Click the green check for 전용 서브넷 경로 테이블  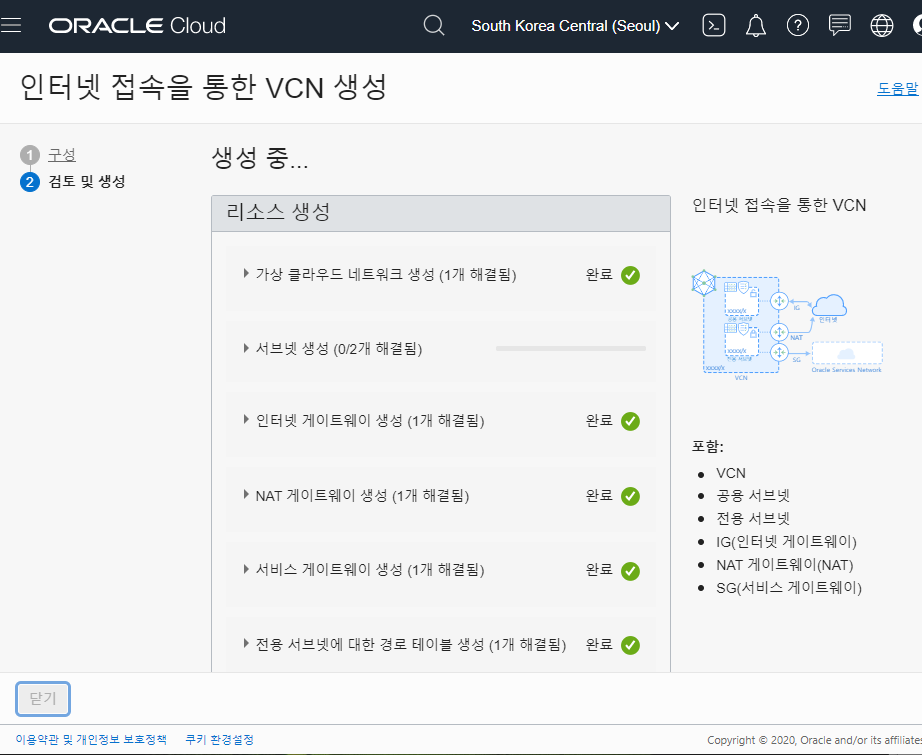point(630,645)
